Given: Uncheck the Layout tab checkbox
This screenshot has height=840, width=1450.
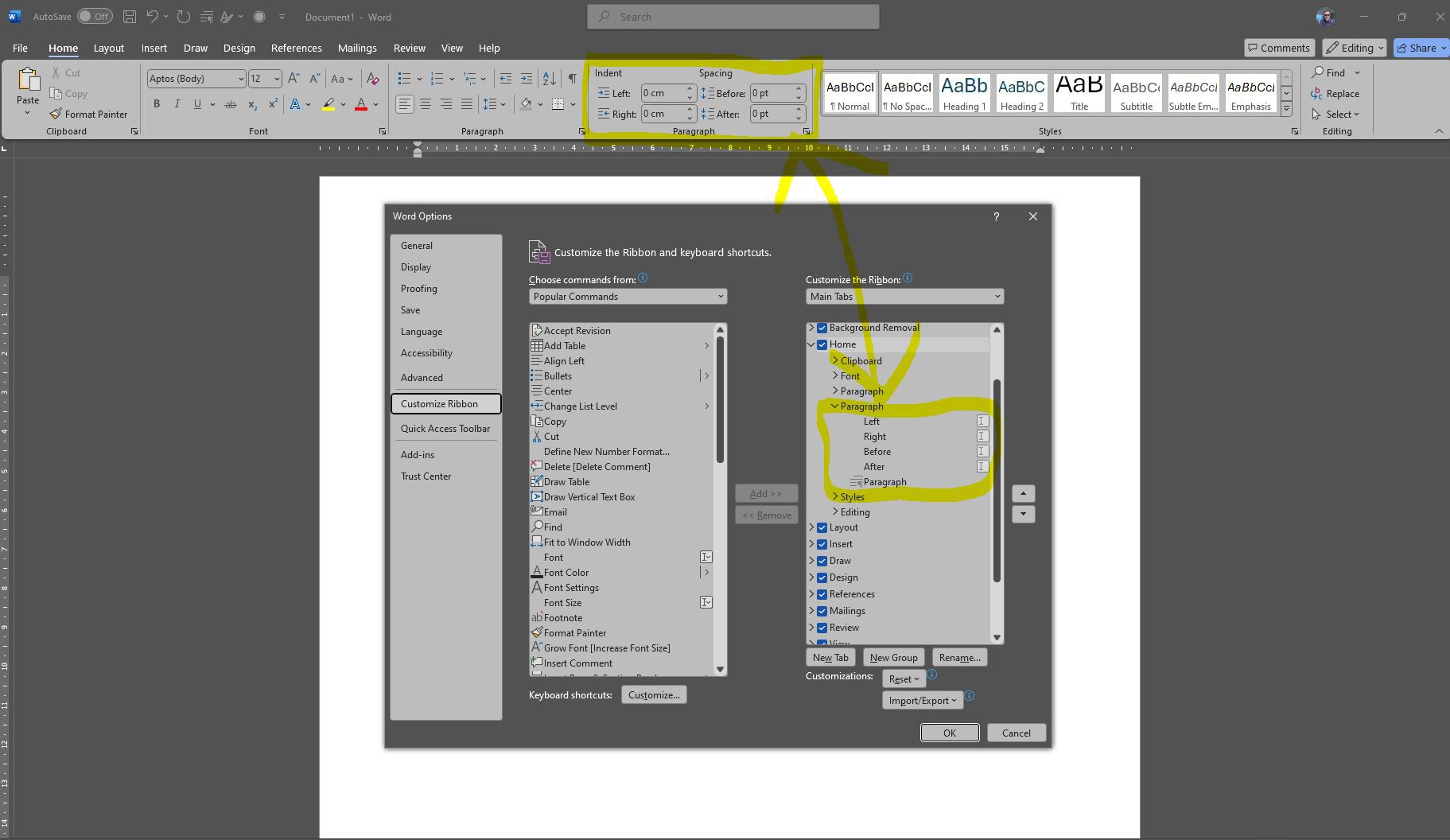Looking at the screenshot, I should click(x=822, y=527).
